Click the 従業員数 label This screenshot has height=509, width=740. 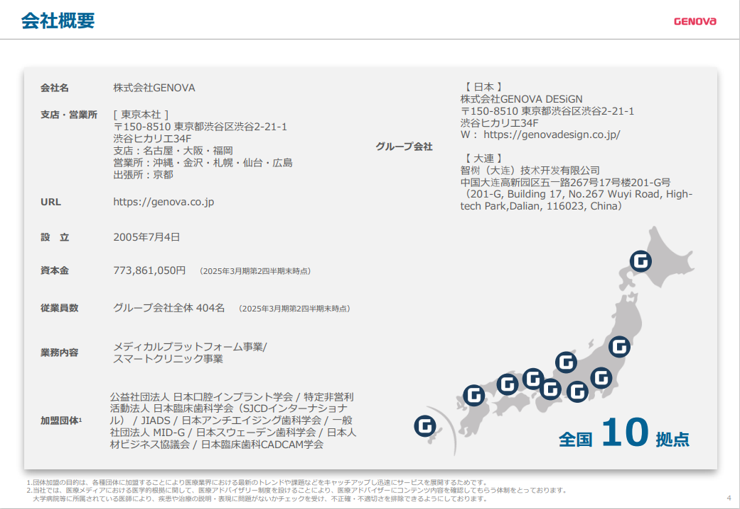coord(59,308)
